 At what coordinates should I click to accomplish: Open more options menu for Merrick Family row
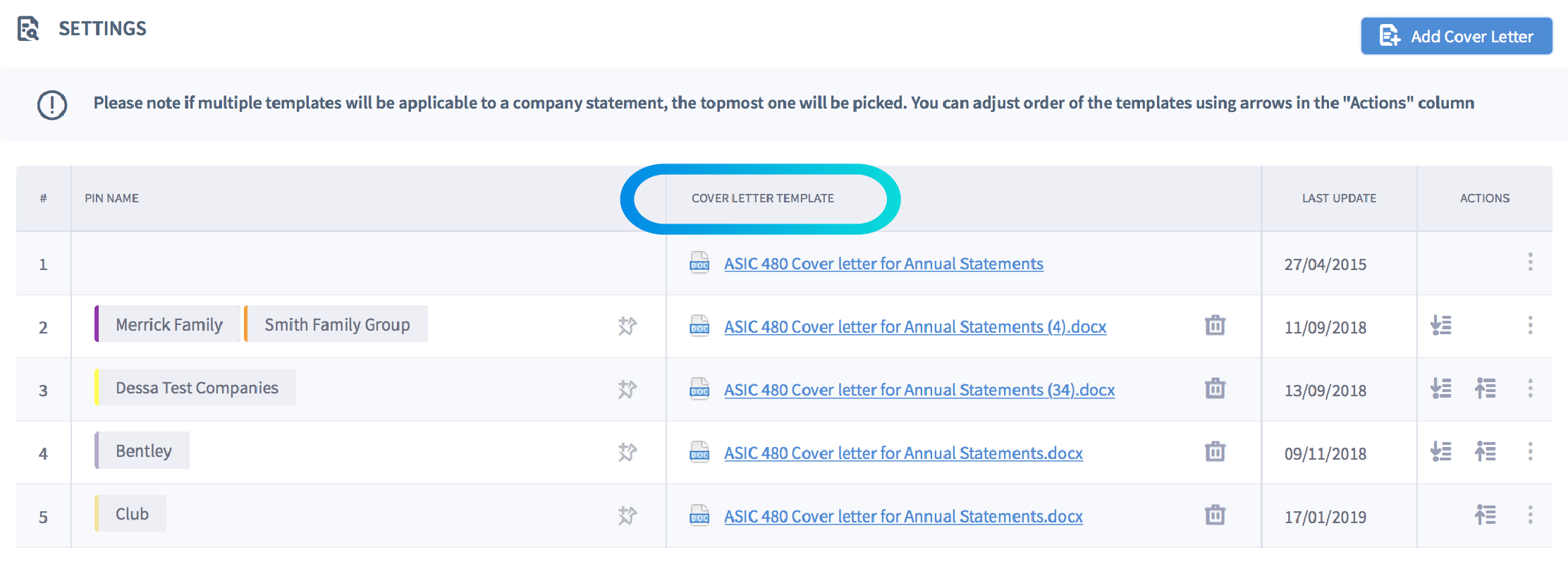click(1530, 325)
